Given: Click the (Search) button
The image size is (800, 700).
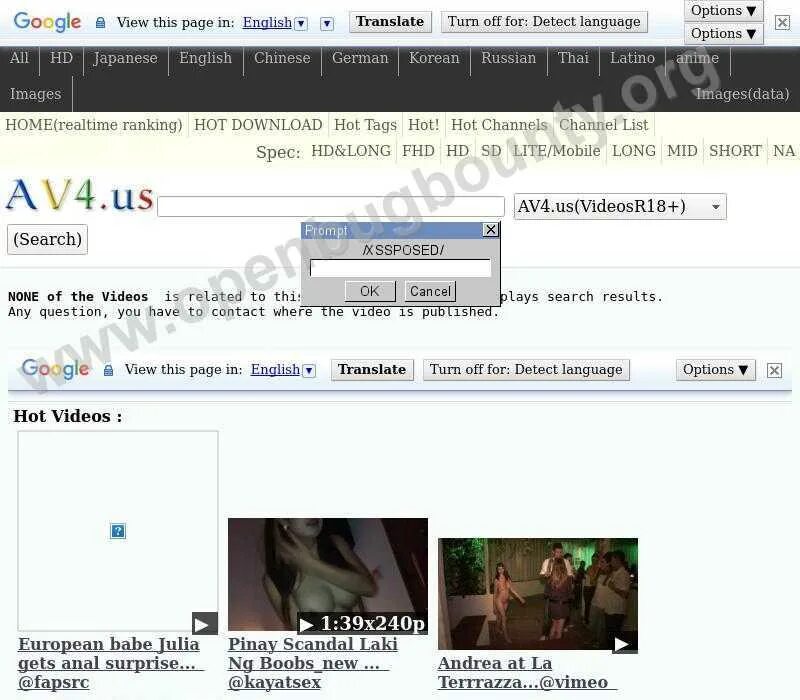Looking at the screenshot, I should click(47, 239).
